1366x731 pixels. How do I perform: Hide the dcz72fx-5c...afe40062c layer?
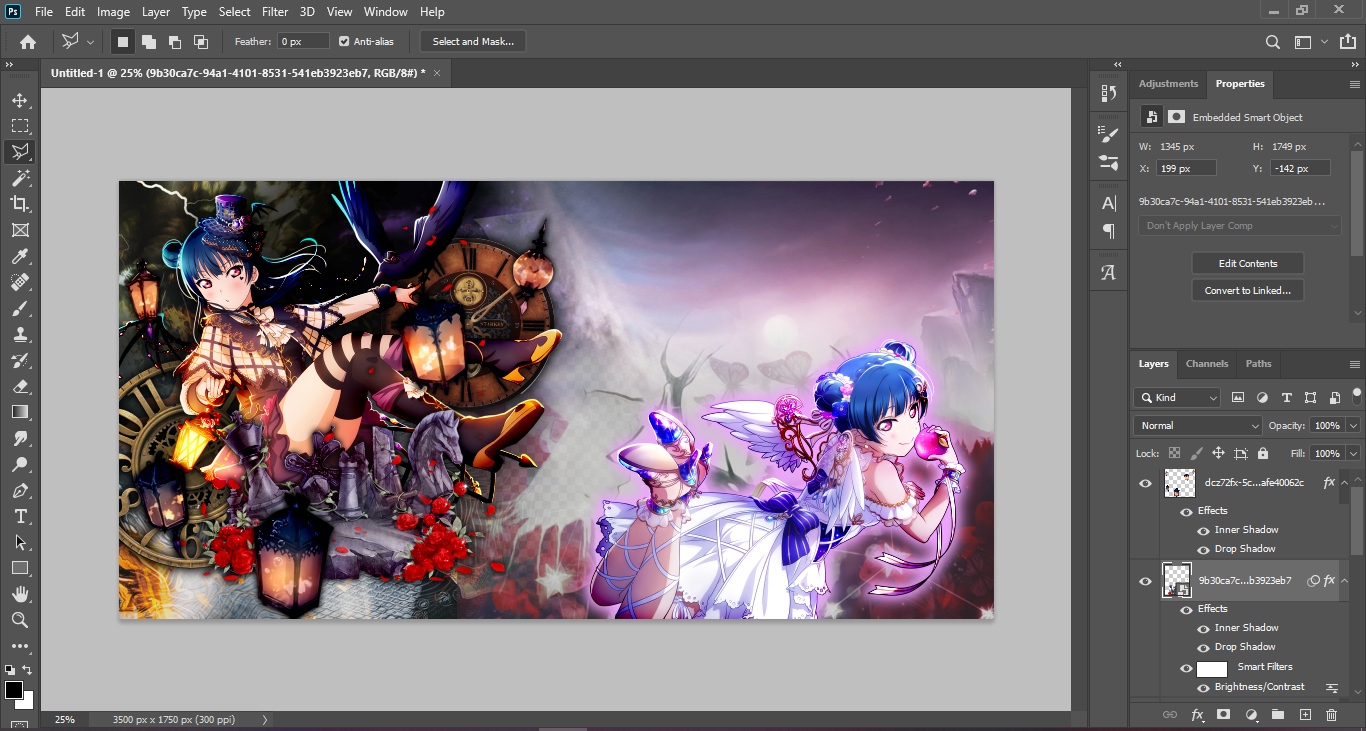coord(1146,483)
